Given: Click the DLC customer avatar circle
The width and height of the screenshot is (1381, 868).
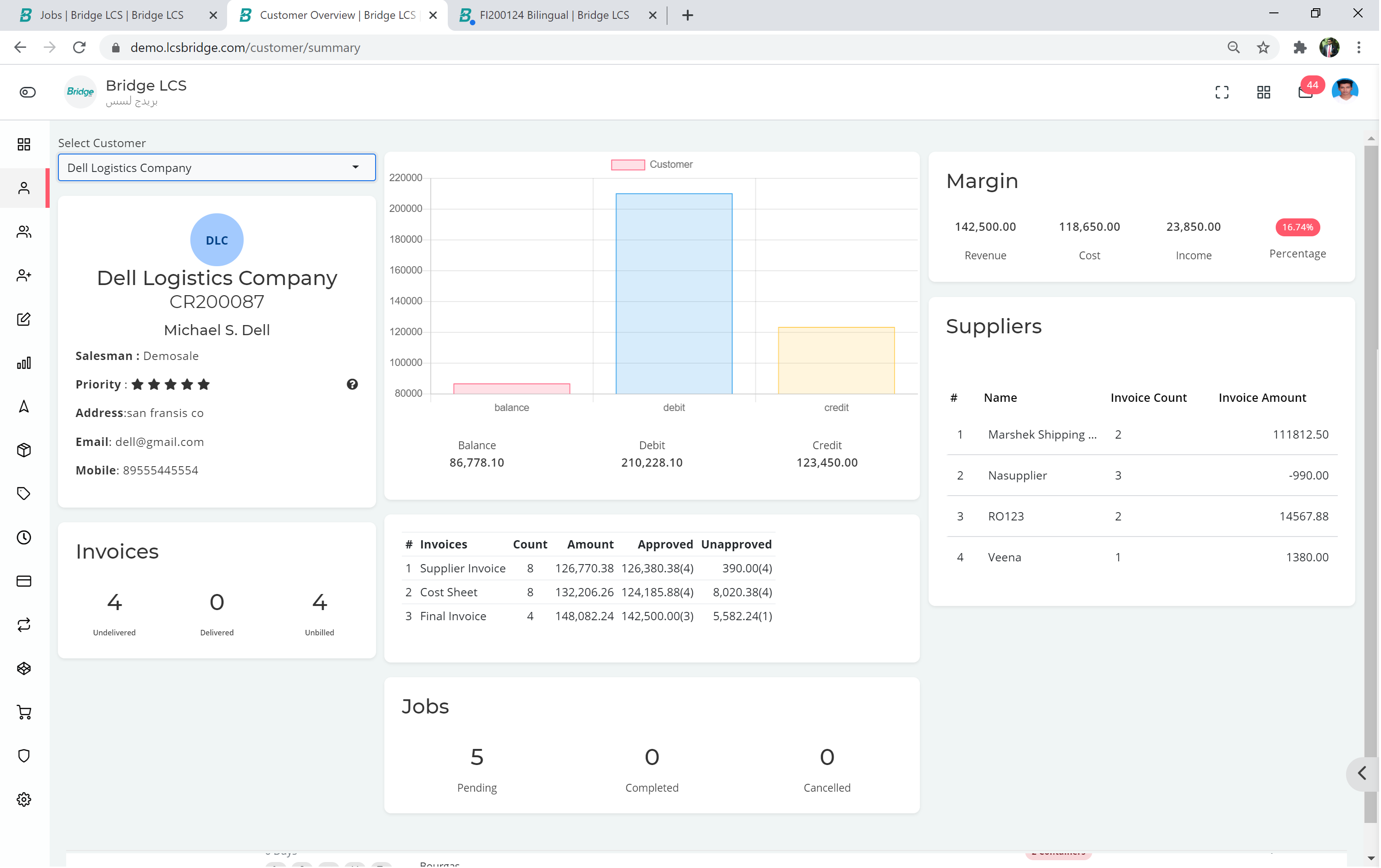Looking at the screenshot, I should [217, 240].
